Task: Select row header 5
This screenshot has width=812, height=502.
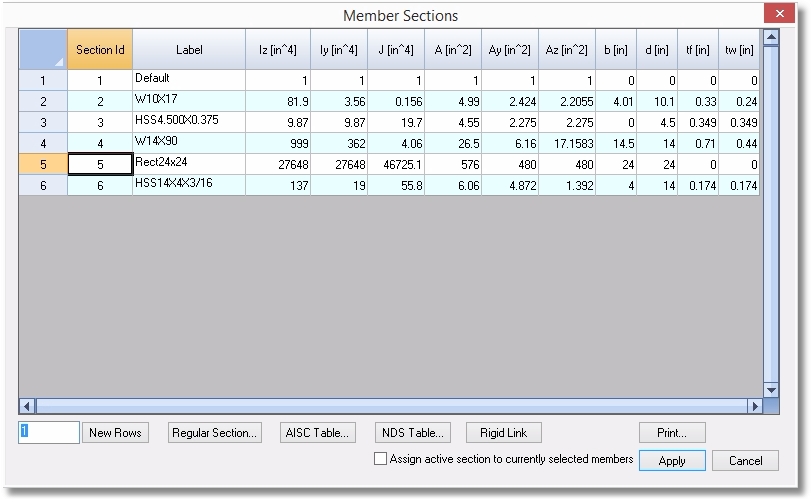Action: (43, 164)
